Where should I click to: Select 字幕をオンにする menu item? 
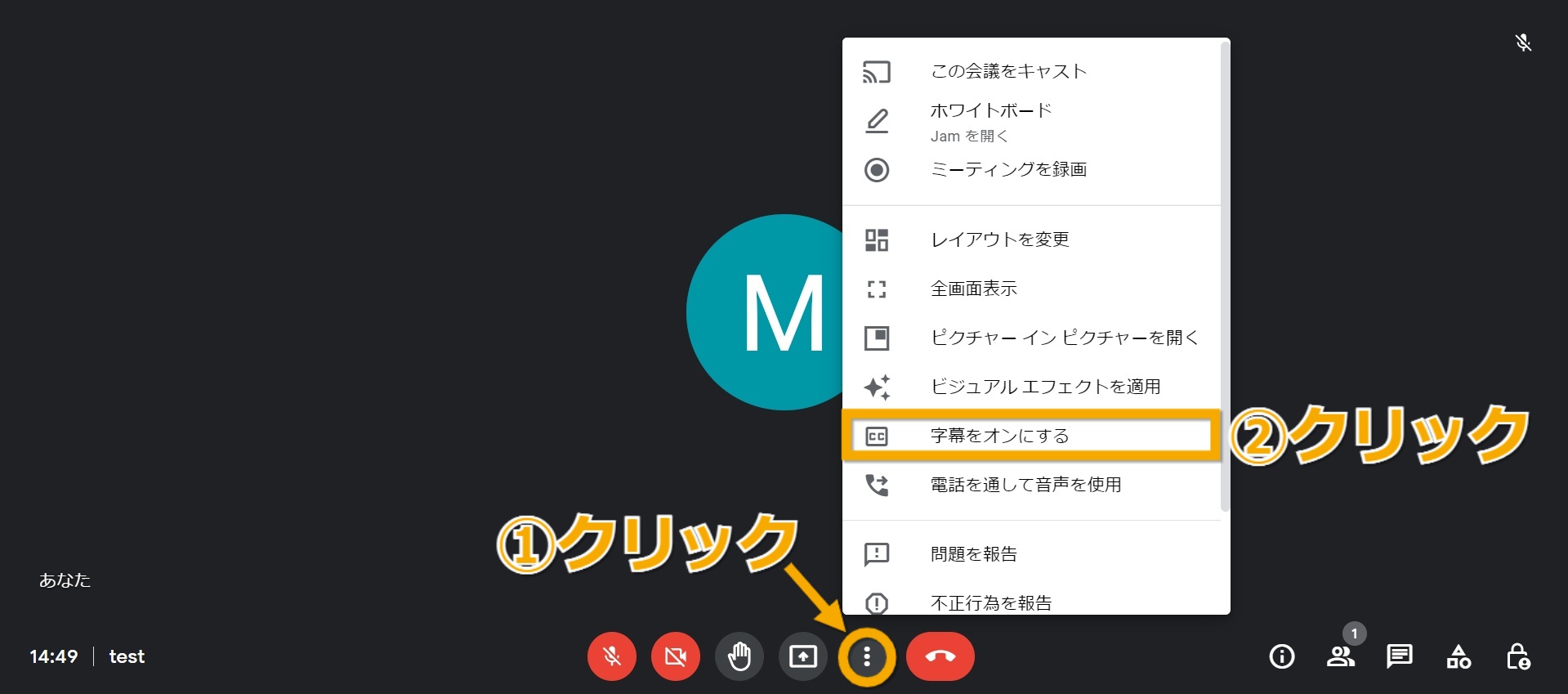1031,436
